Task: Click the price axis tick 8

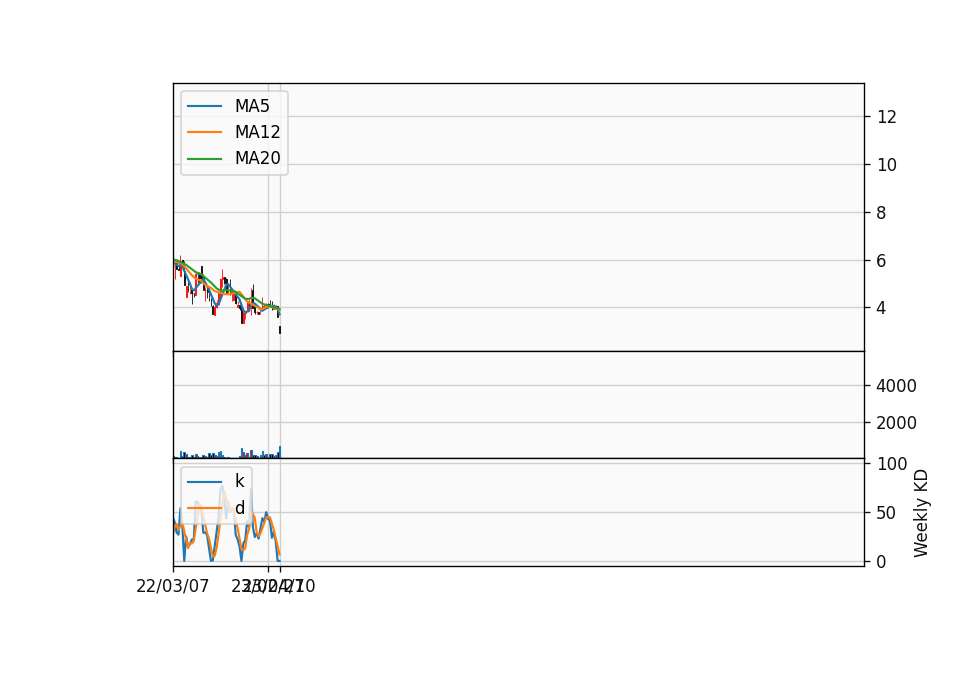Action: pyautogui.click(x=881, y=212)
